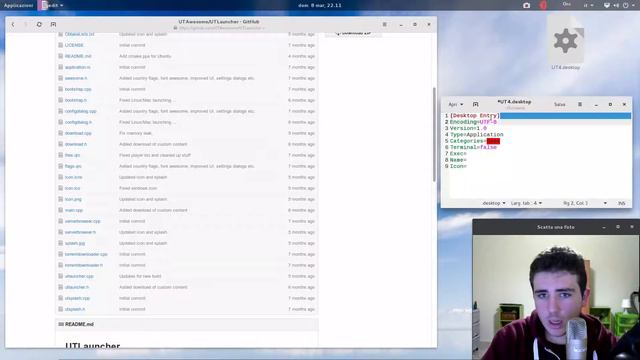The width and height of the screenshot is (640, 360).
Task: Click the GitHub address URL field
Action: point(219,28)
